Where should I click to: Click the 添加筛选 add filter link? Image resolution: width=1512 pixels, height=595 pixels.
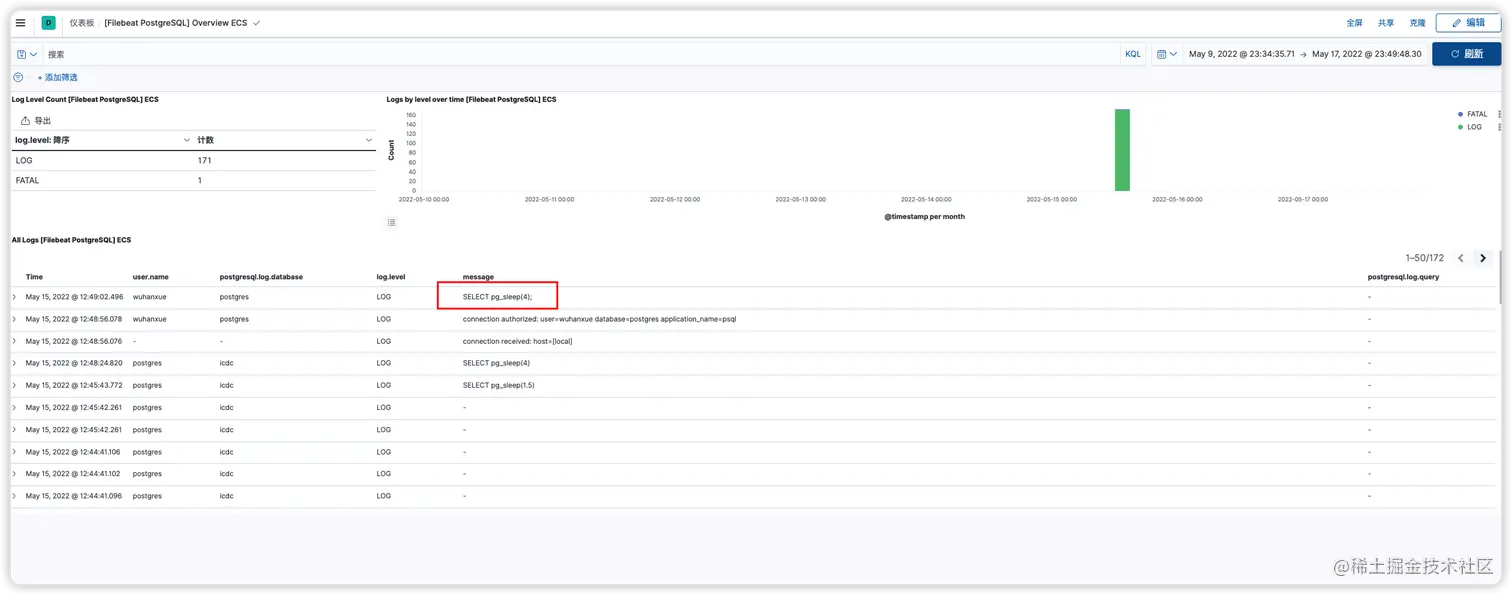coord(58,77)
